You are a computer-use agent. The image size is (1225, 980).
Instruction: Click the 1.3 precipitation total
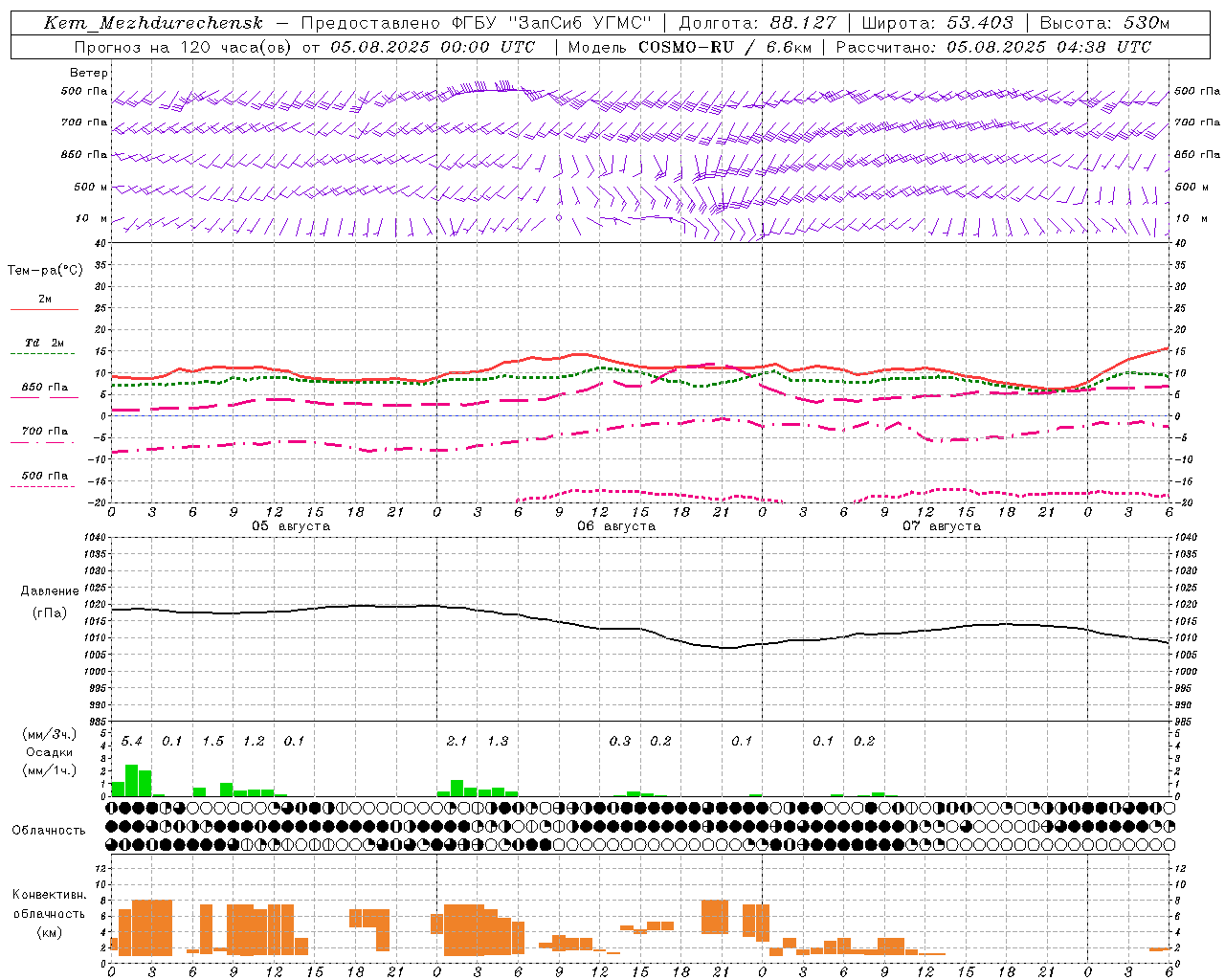(x=498, y=742)
